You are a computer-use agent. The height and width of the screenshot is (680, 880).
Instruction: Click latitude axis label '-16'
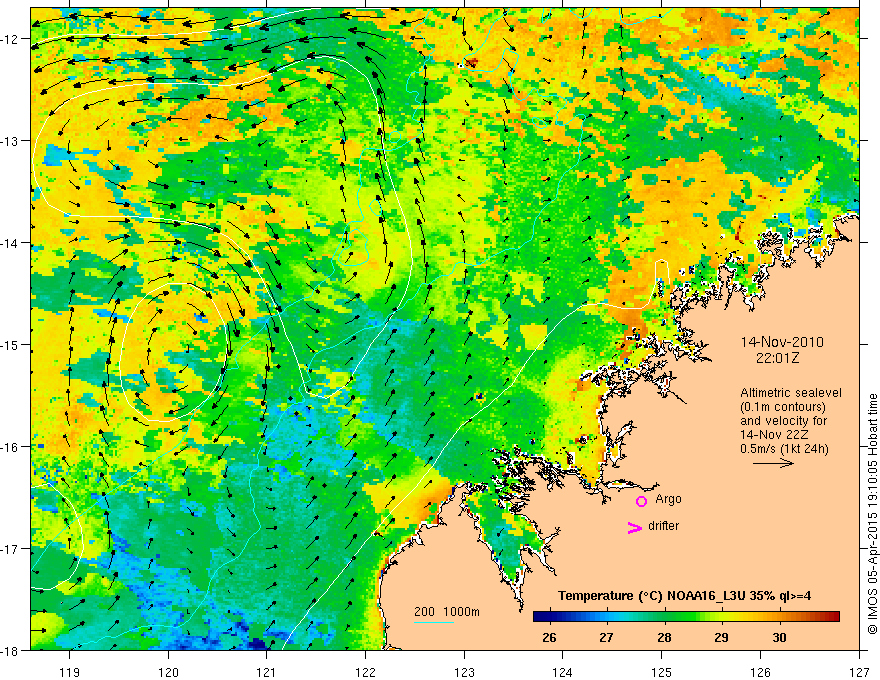pos(11,447)
